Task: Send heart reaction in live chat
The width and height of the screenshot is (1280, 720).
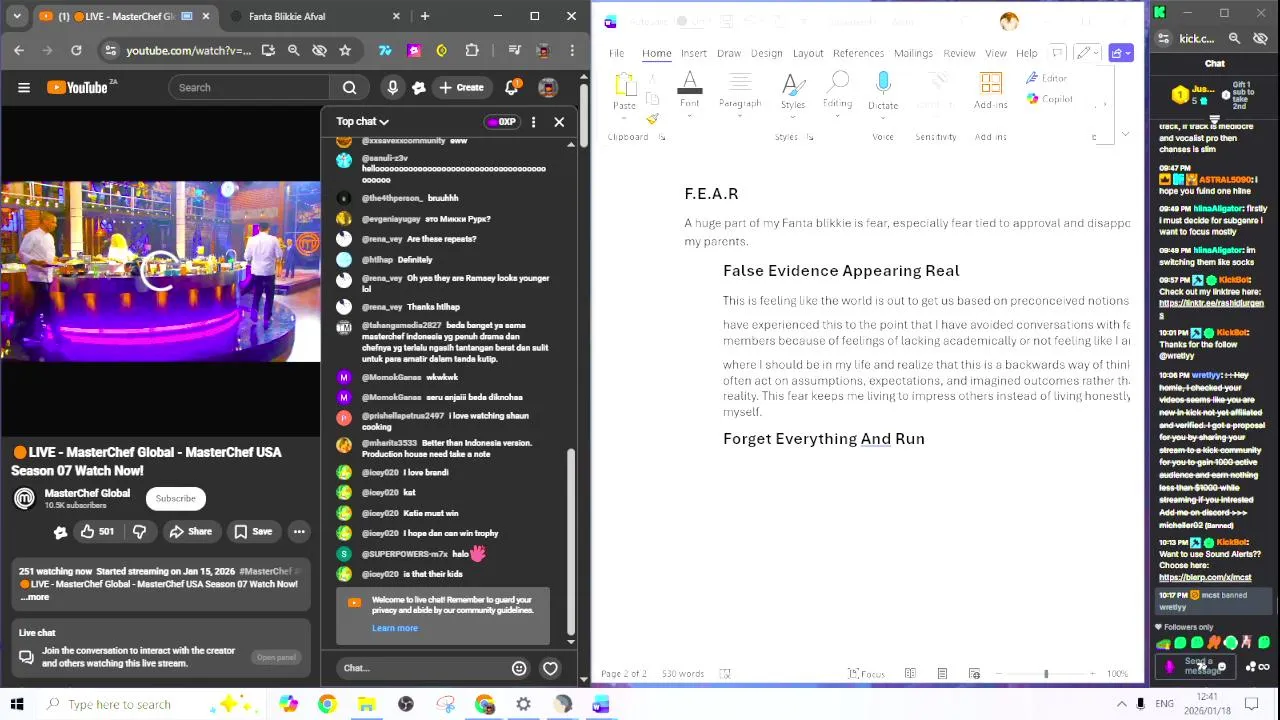Action: (550, 668)
